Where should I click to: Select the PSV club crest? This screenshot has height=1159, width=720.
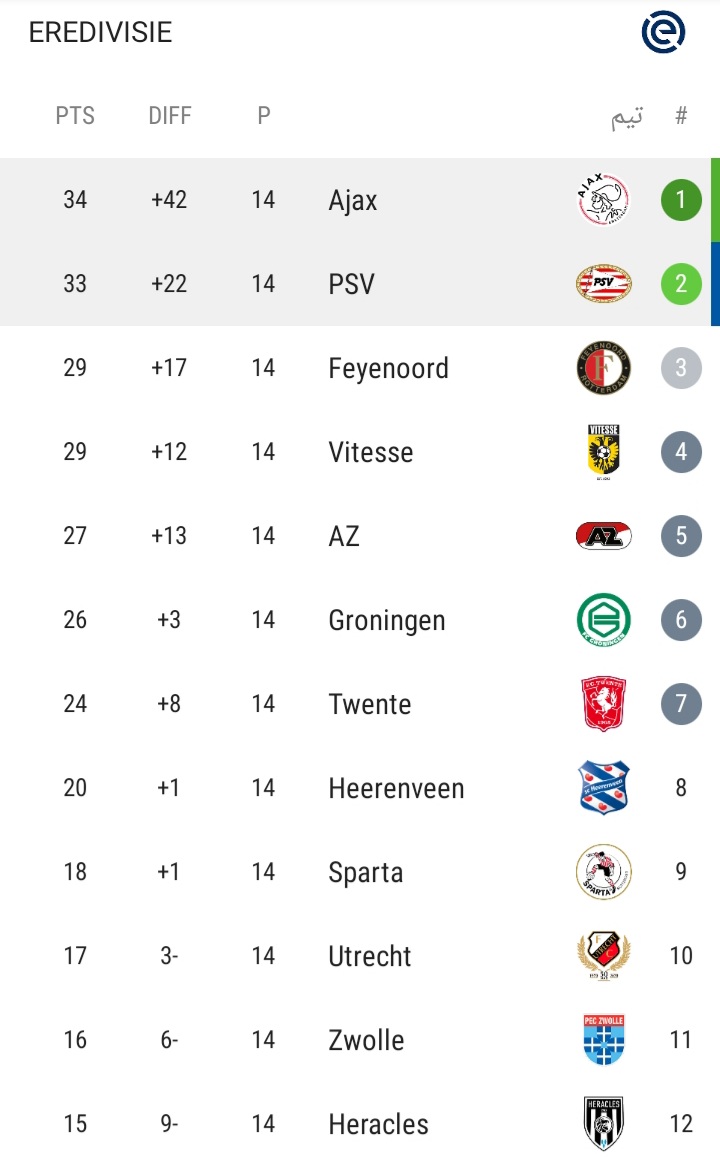click(x=603, y=284)
